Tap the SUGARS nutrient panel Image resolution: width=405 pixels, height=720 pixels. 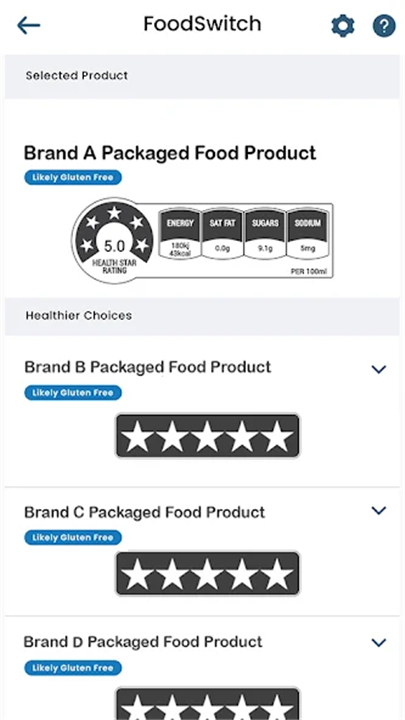click(x=265, y=234)
